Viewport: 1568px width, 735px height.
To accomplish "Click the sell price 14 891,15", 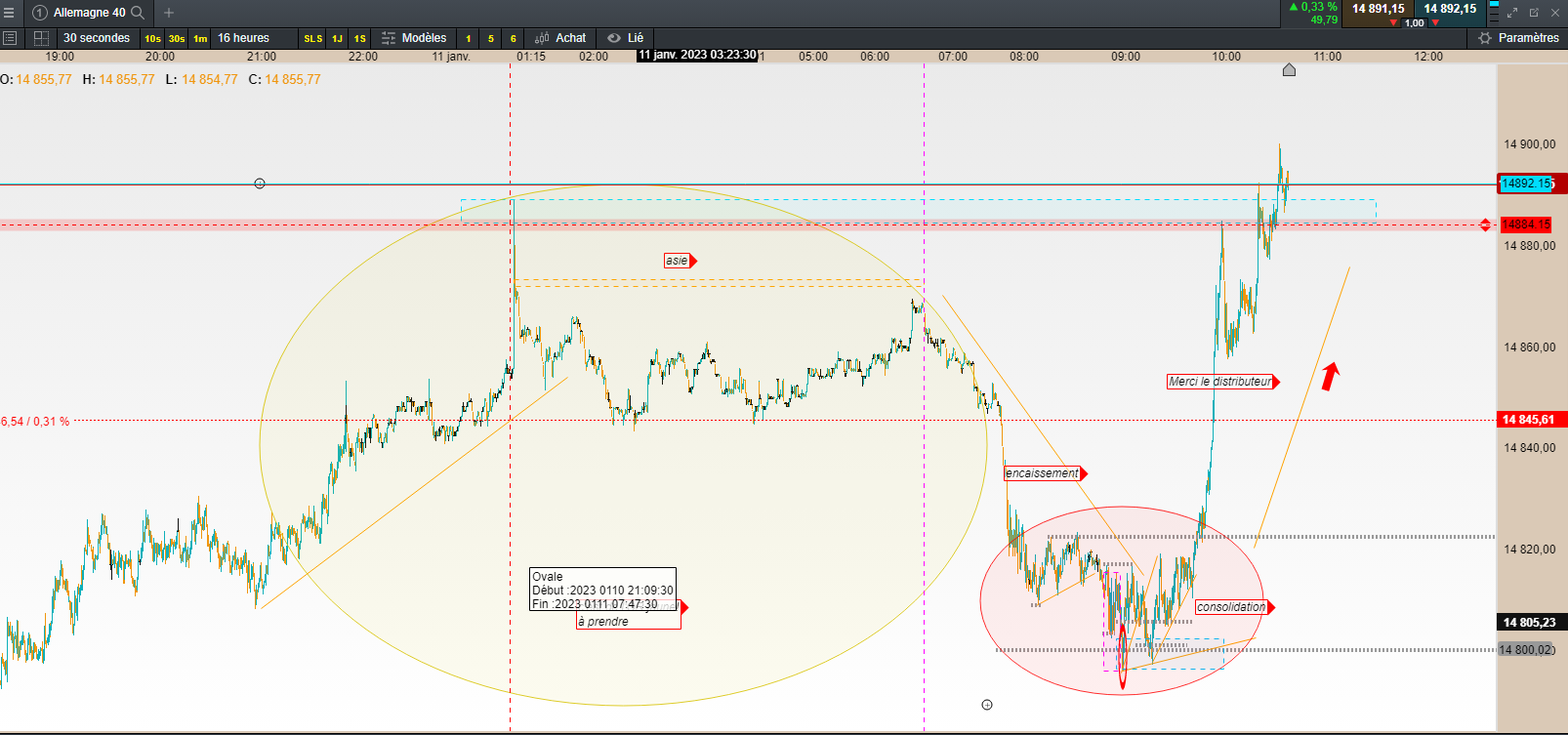I will point(1378,9).
